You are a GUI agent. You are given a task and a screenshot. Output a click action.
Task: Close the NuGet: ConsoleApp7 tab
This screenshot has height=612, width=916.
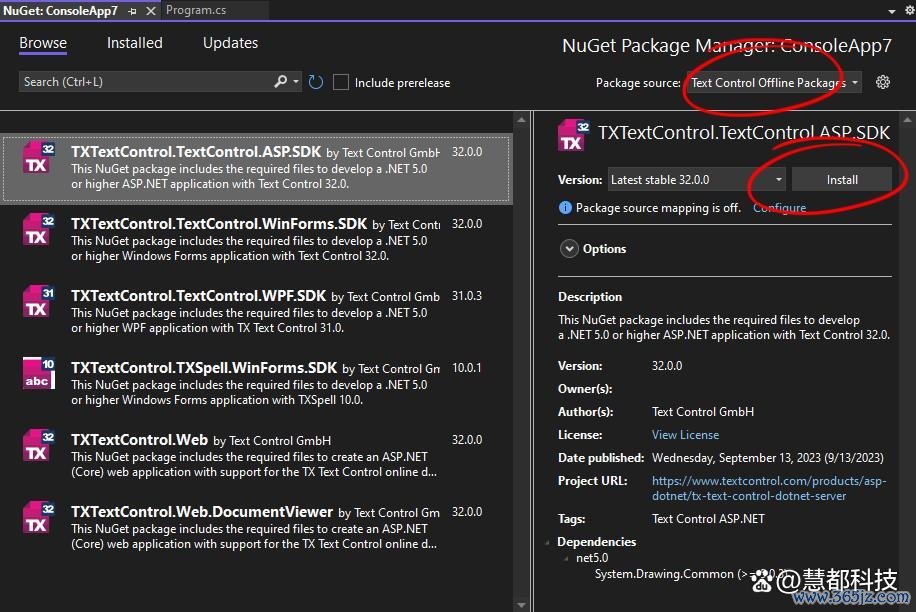(151, 11)
